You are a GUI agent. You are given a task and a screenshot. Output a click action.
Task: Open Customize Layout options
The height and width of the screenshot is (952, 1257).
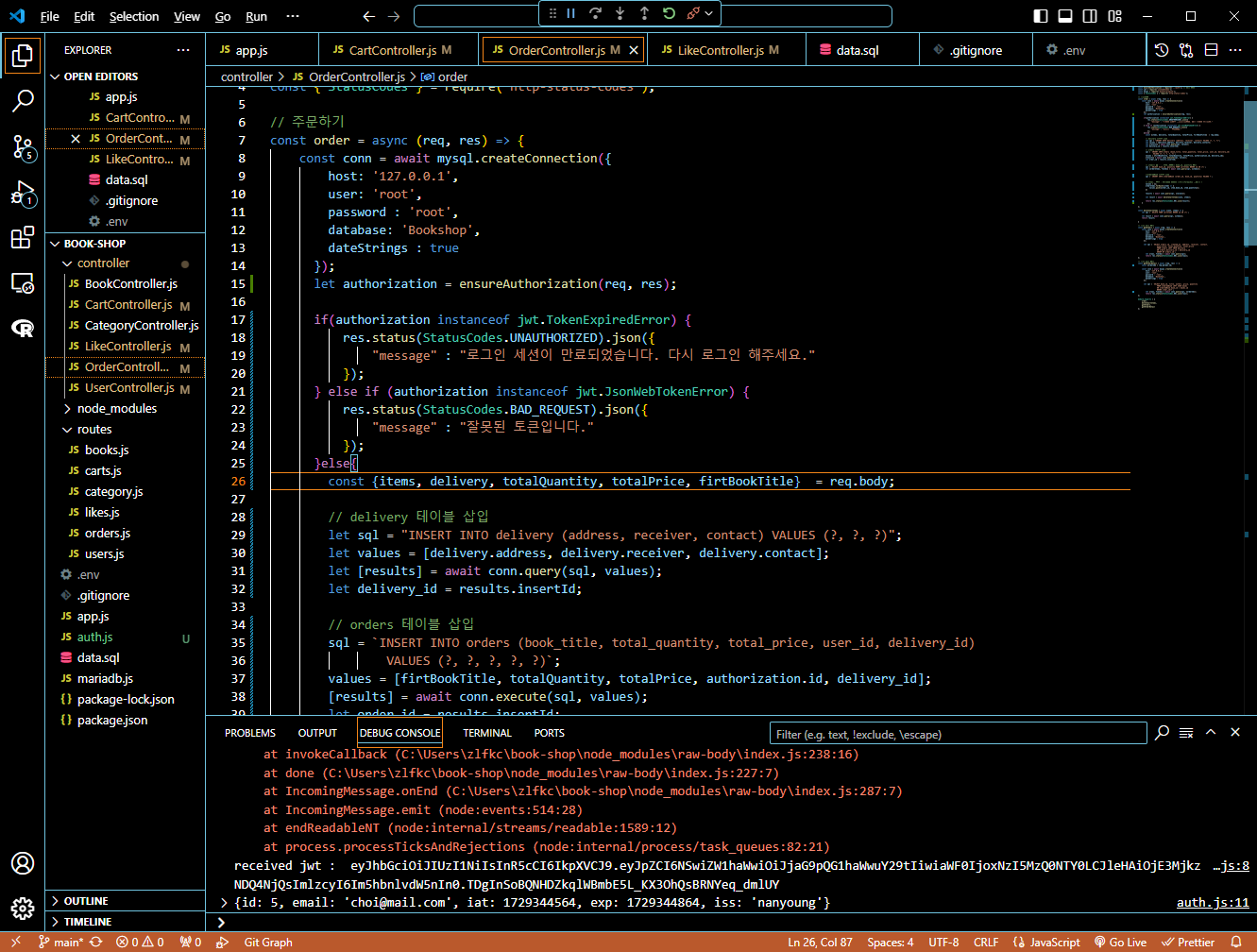tap(1115, 16)
